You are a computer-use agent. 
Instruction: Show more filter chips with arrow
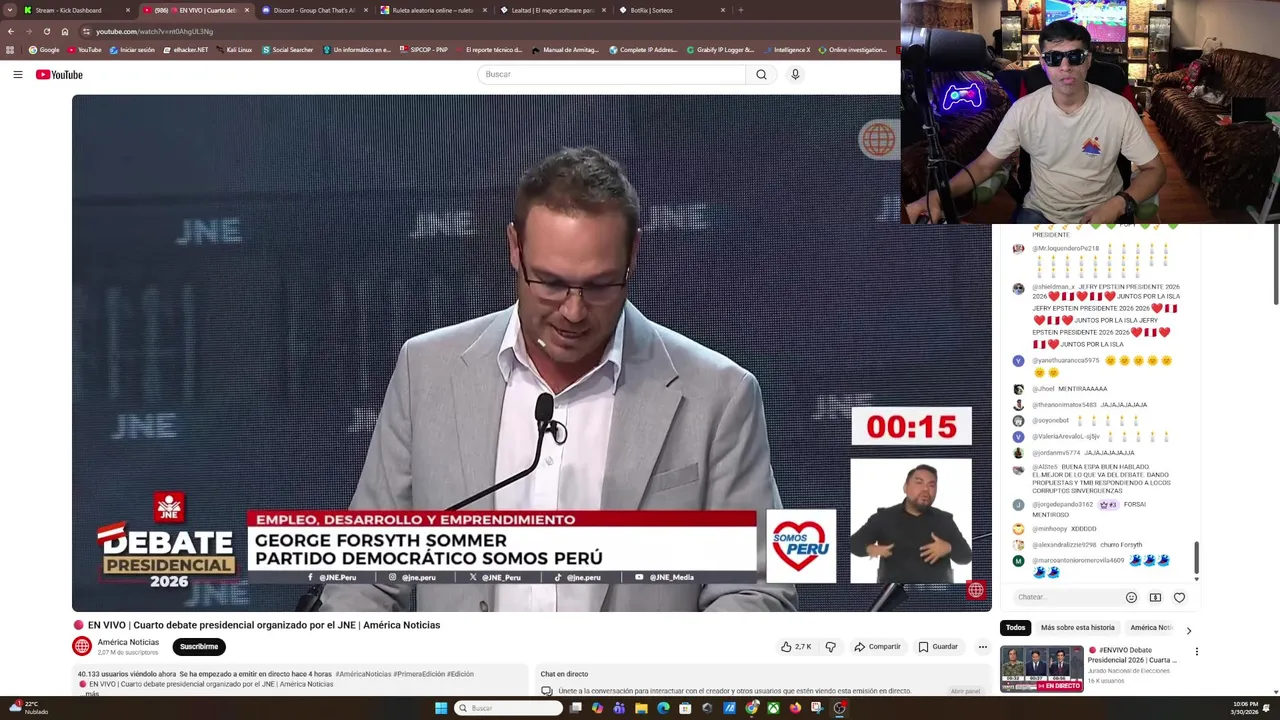pos(1188,630)
